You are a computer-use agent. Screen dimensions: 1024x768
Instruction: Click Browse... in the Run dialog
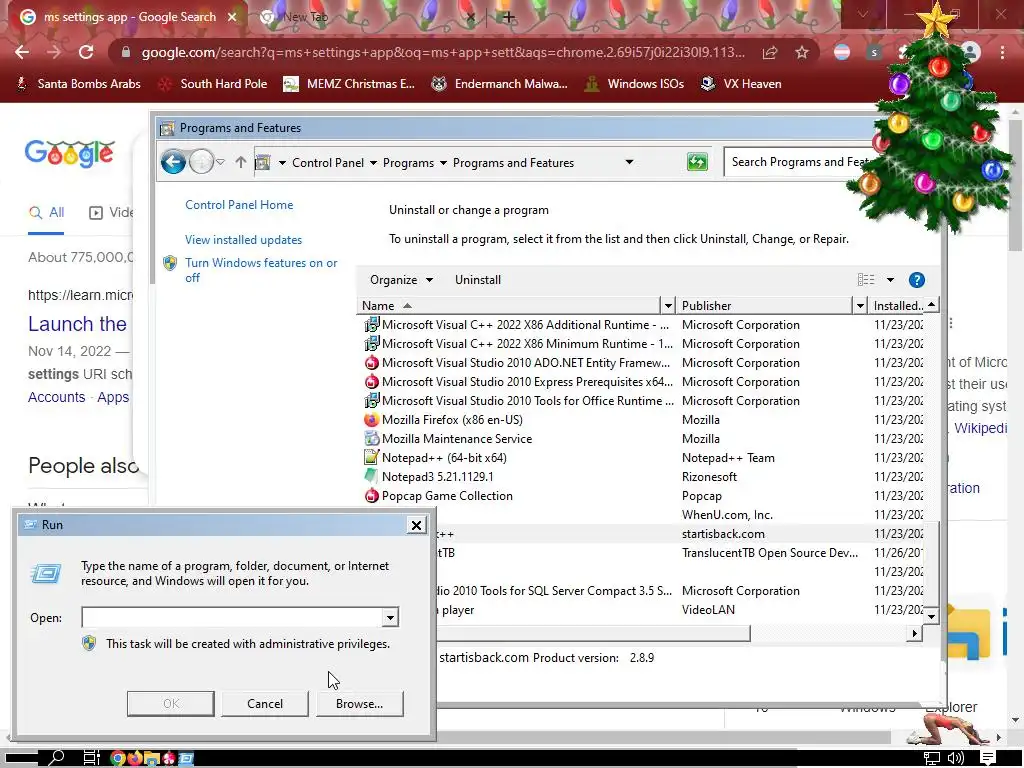click(359, 704)
